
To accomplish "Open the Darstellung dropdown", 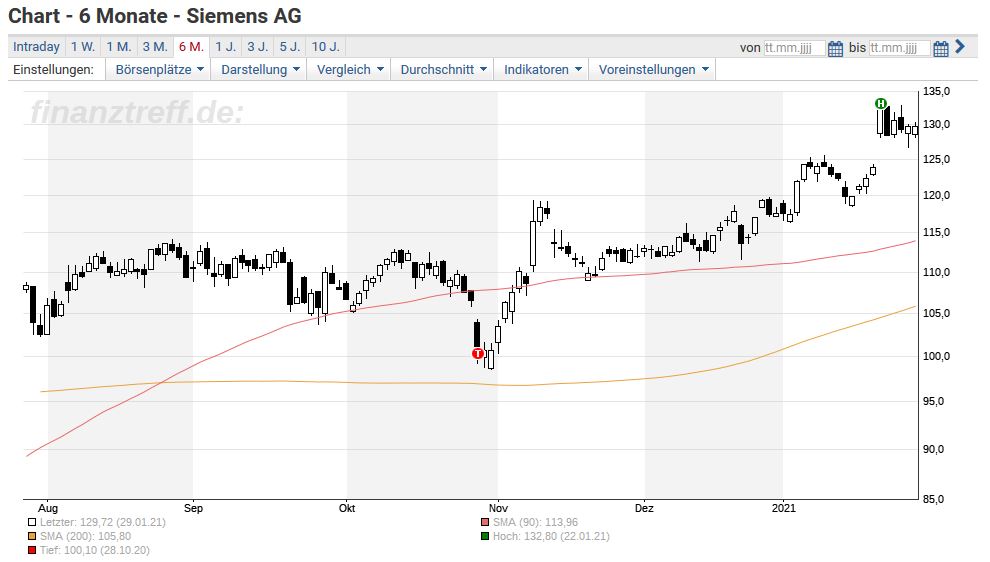I will pos(259,69).
